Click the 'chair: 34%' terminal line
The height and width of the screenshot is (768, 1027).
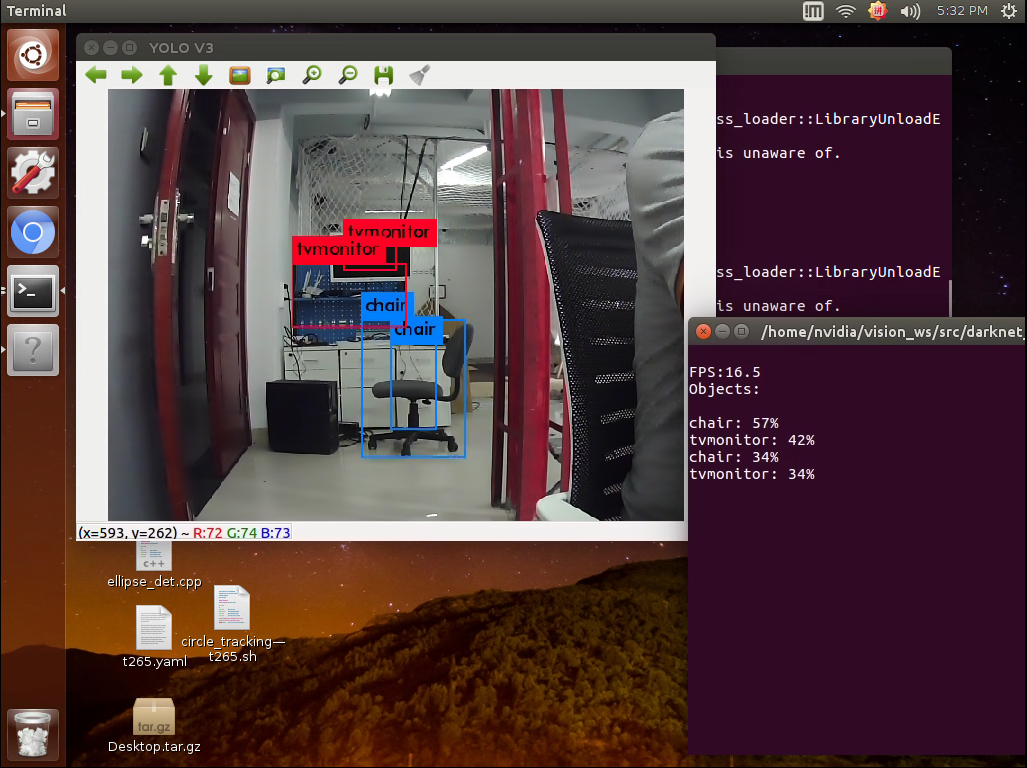pos(734,457)
